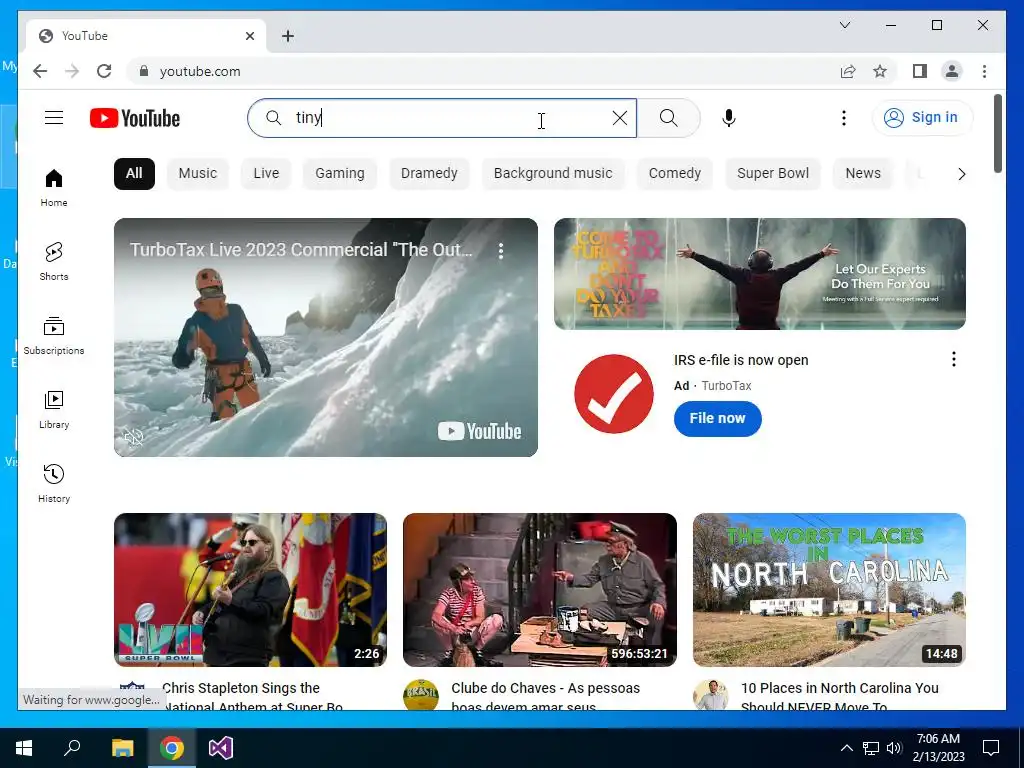The height and width of the screenshot is (768, 1024).
Task: Toggle the Chrome side panel
Action: [920, 71]
